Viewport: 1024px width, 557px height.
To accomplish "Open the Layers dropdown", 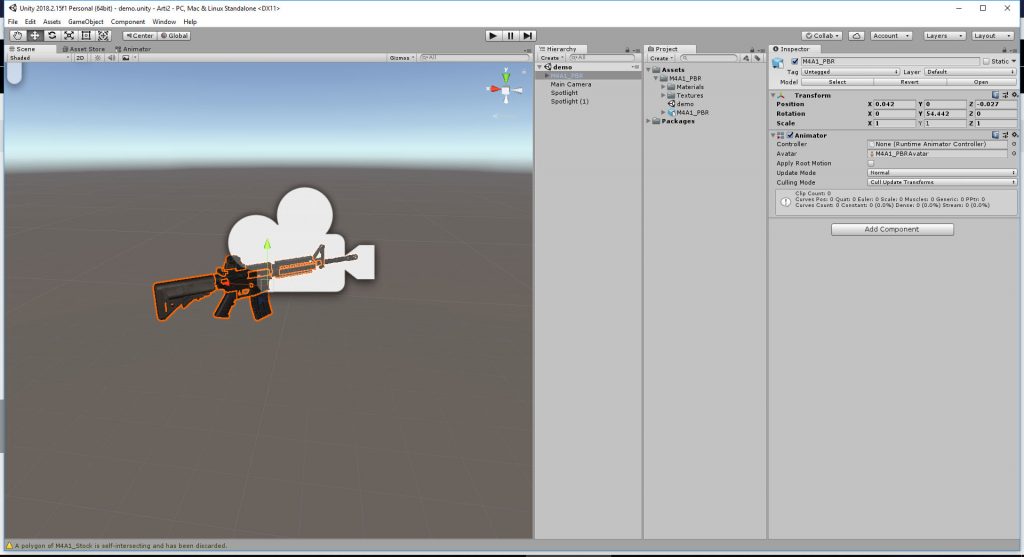I will click(944, 36).
